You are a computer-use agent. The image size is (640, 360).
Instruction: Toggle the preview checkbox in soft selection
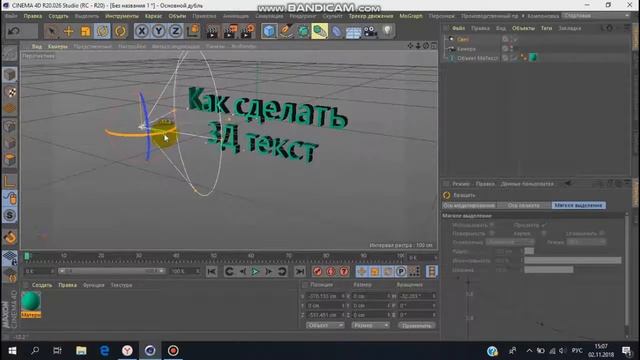click(544, 225)
